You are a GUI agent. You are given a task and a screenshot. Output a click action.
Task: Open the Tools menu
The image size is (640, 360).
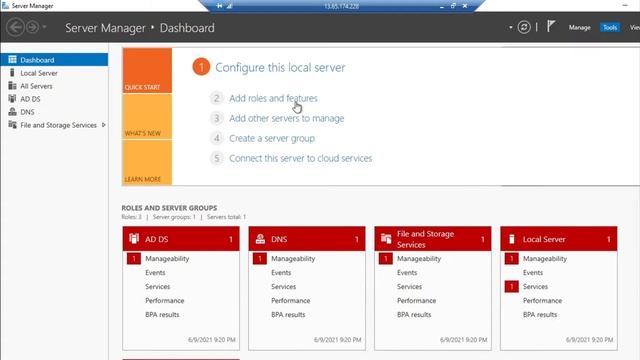click(610, 27)
